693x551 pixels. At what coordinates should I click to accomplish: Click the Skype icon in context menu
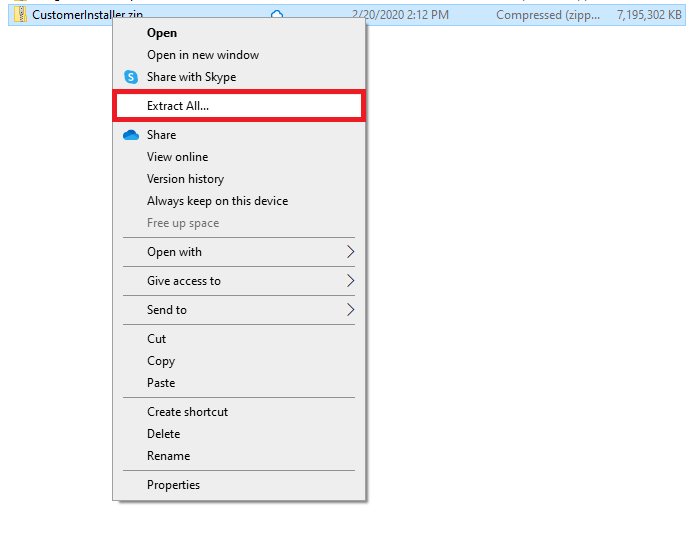(x=131, y=77)
